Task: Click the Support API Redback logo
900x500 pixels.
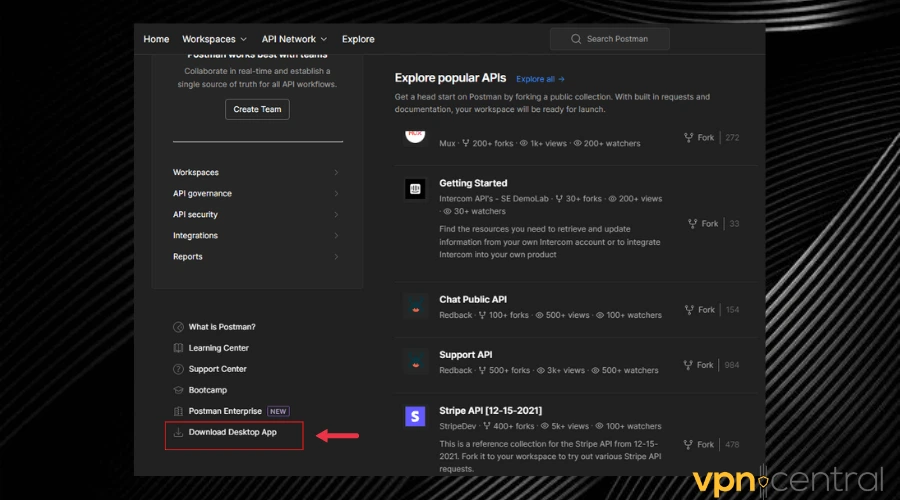Action: pos(415,362)
